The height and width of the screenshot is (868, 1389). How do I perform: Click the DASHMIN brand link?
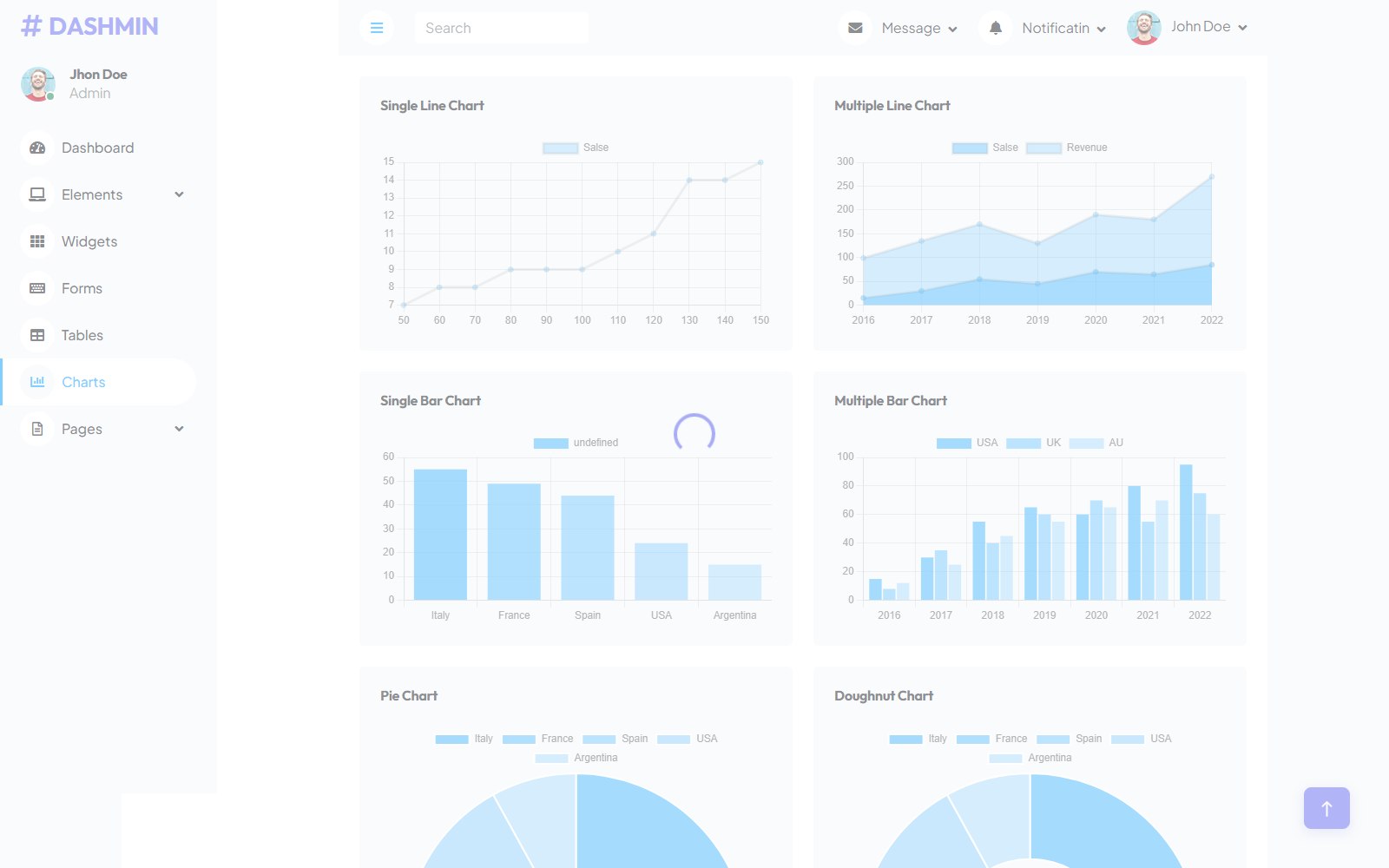tap(89, 26)
